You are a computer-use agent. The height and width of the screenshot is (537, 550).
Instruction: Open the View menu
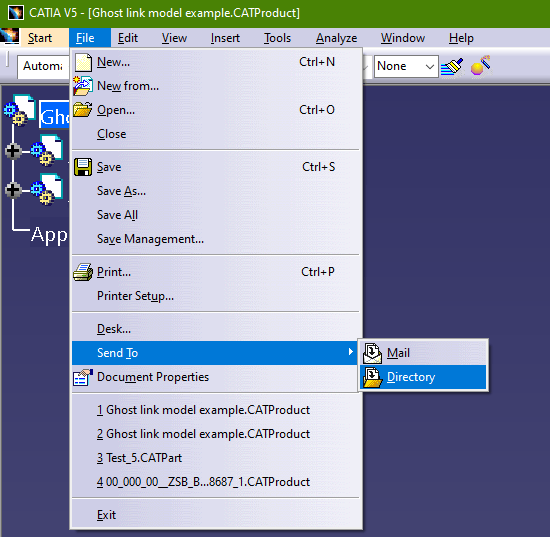coord(174,38)
